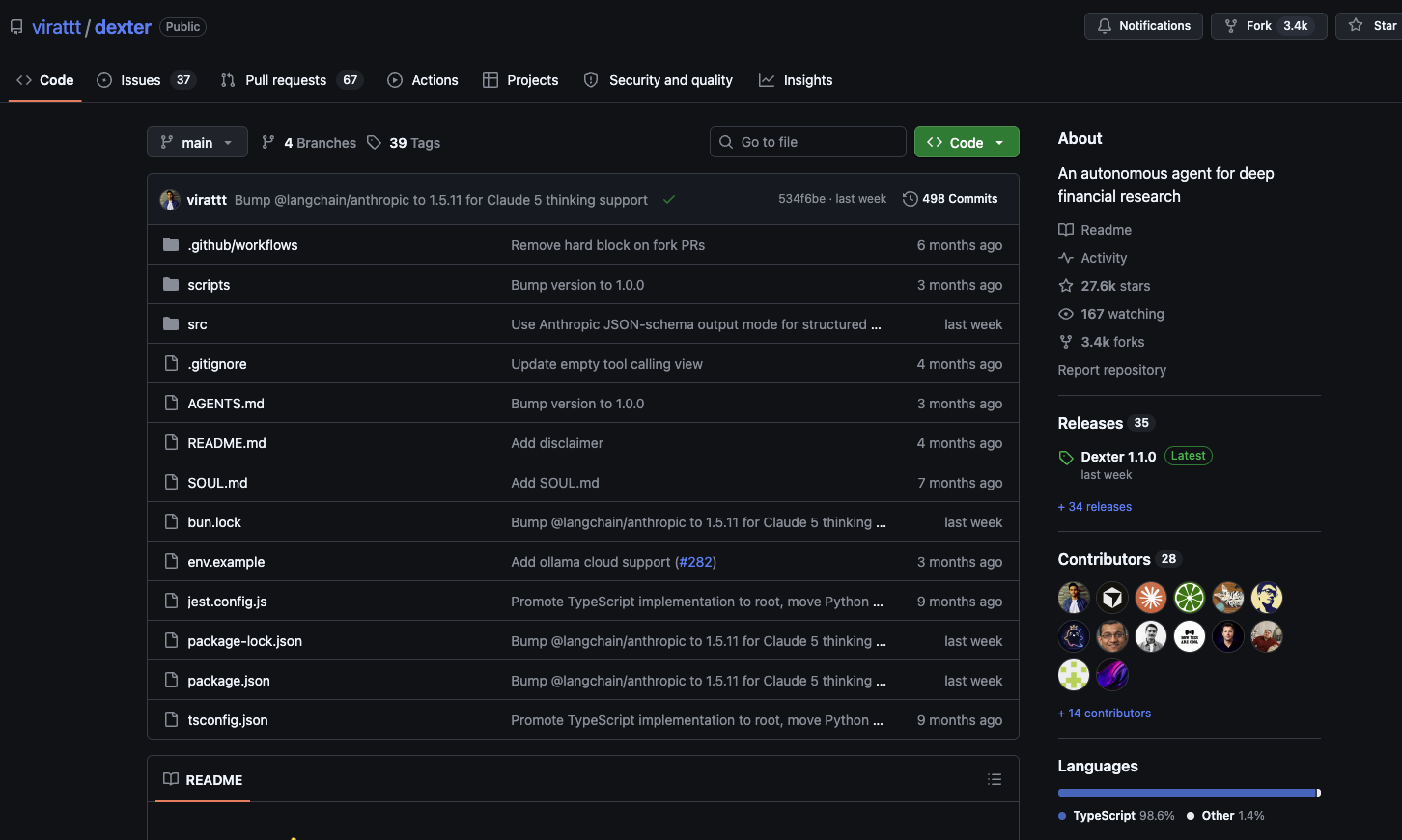Click the Activity pulse icon
This screenshot has height=840, width=1402.
(x=1066, y=258)
